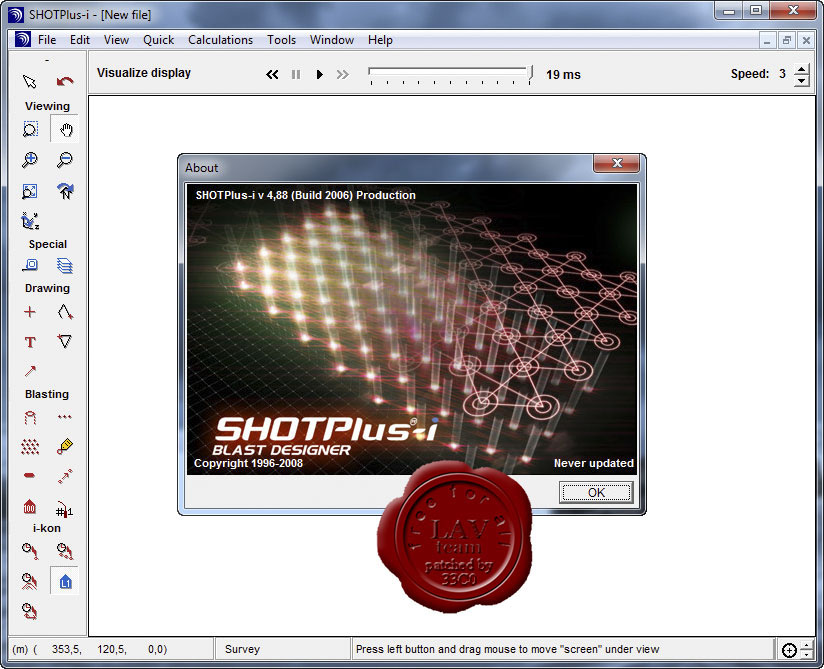Viewport: 824px width, 669px height.
Task: Click the status bar spinner up arrow
Action: [808, 644]
